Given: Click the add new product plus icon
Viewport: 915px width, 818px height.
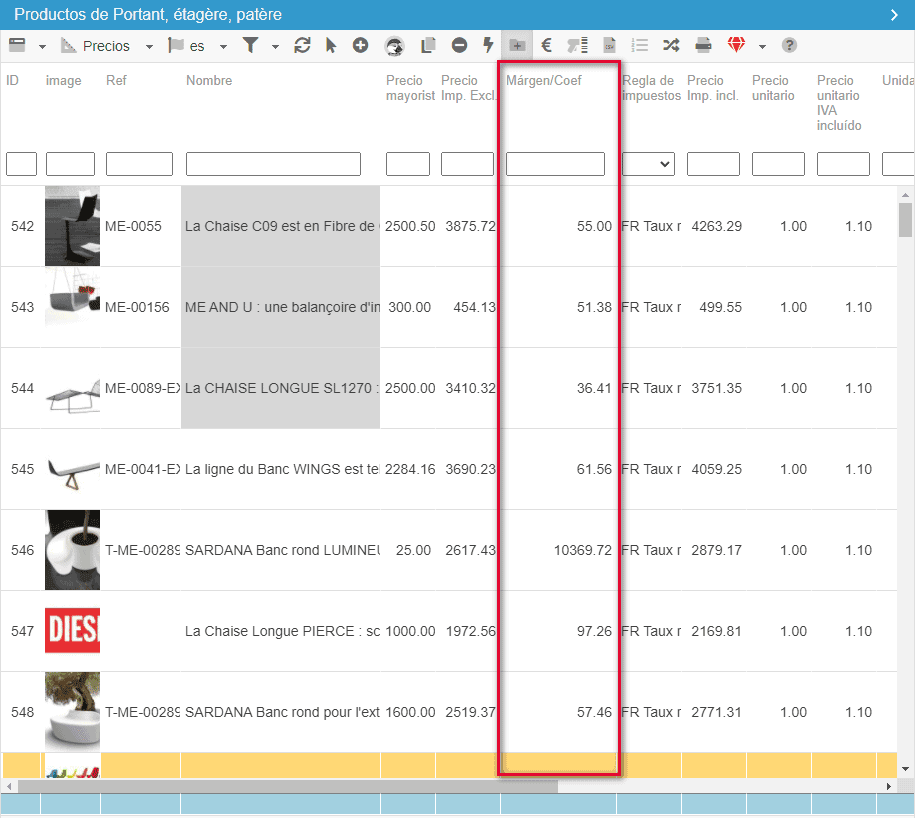Looking at the screenshot, I should pos(360,45).
